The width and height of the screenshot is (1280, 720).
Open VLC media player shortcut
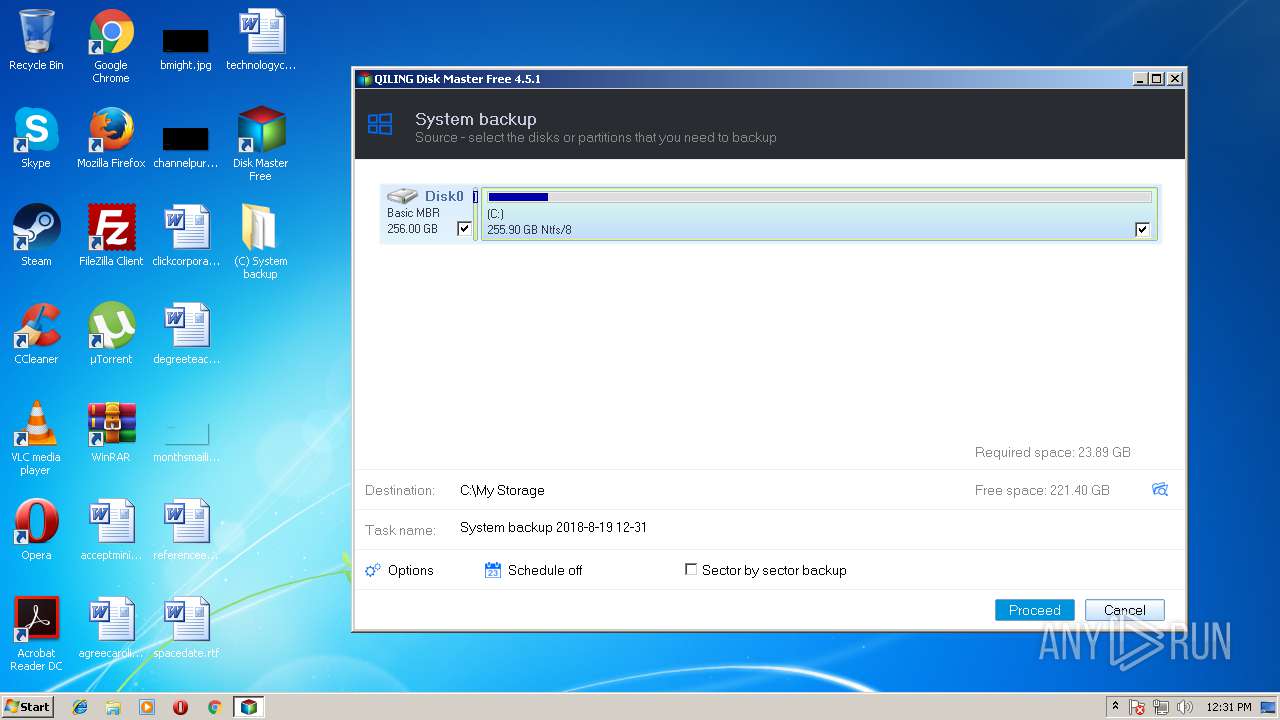[36, 438]
